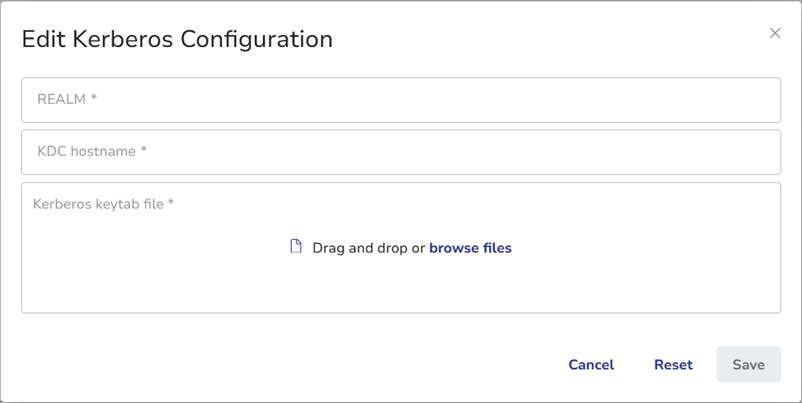Click the document icon beside Drag and drop
Viewport: 802px width, 403px height.
296,247
